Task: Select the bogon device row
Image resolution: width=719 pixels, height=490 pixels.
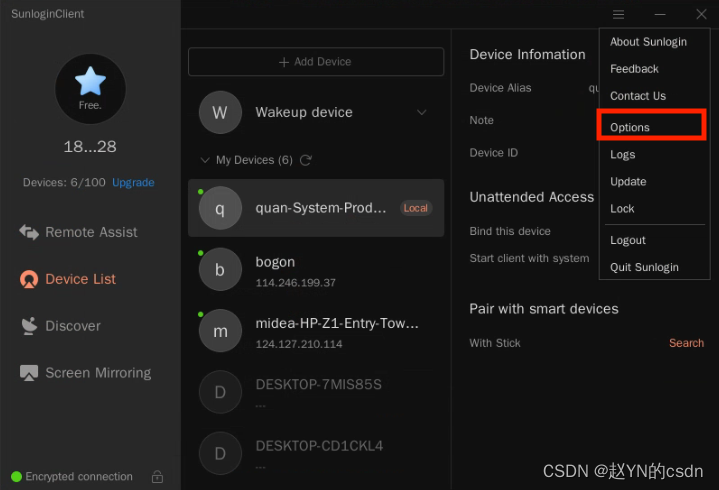Action: (316, 270)
